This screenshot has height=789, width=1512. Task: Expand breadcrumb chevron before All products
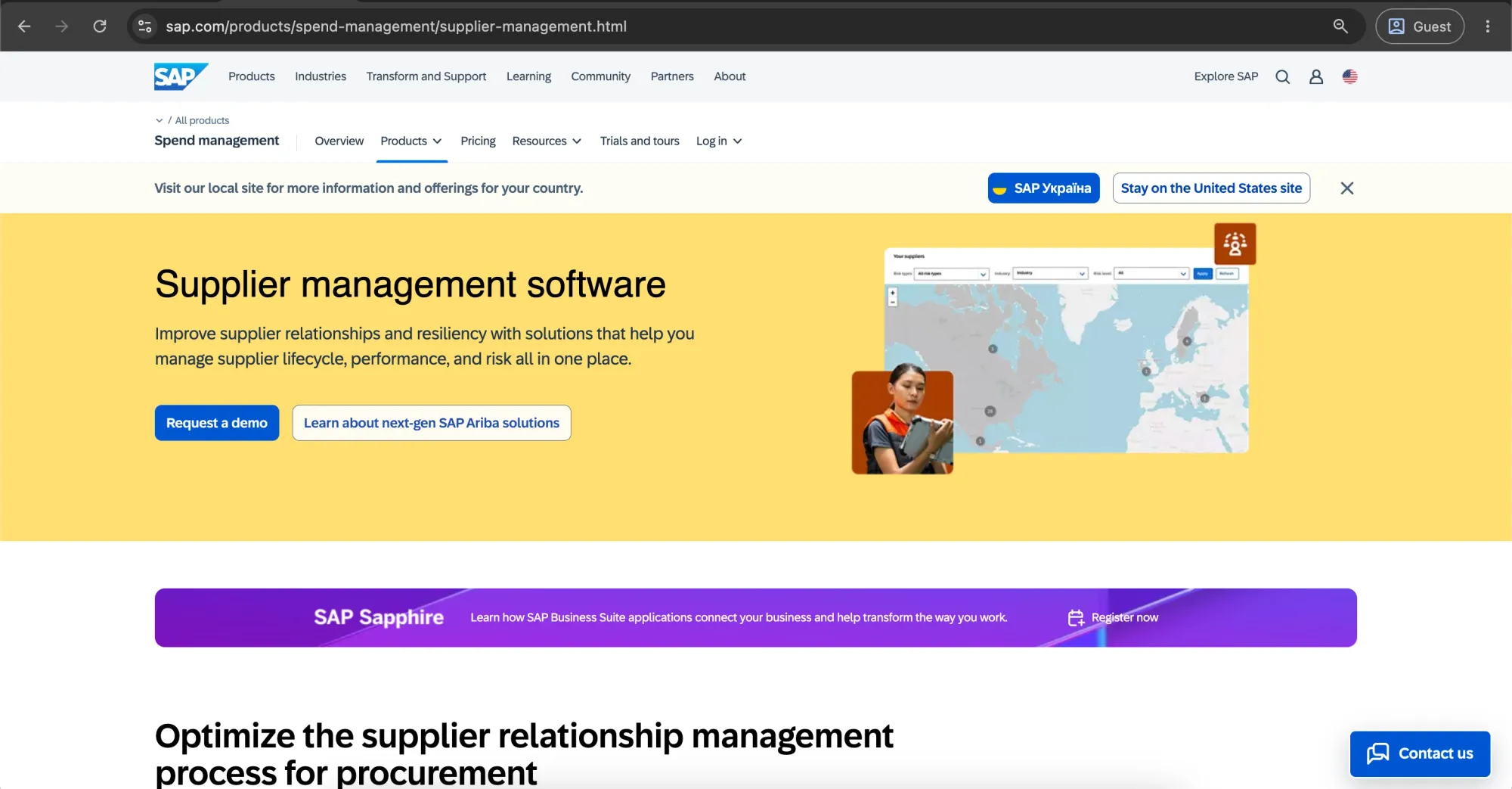point(159,120)
